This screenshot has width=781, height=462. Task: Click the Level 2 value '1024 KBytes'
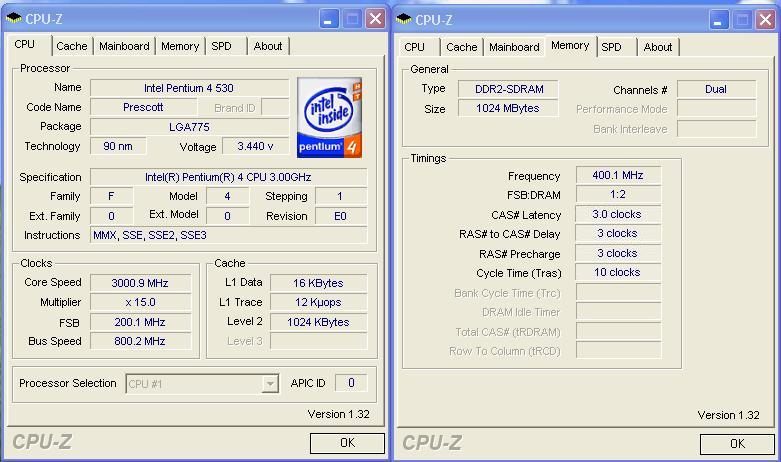click(318, 322)
